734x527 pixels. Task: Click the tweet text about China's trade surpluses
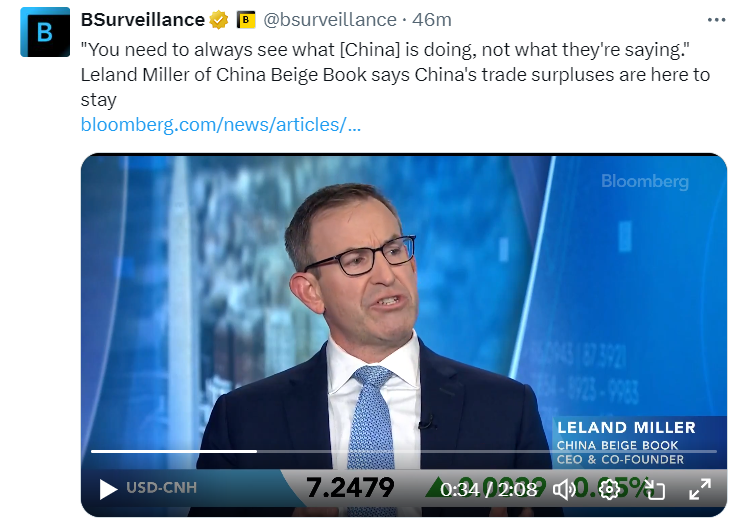(395, 74)
